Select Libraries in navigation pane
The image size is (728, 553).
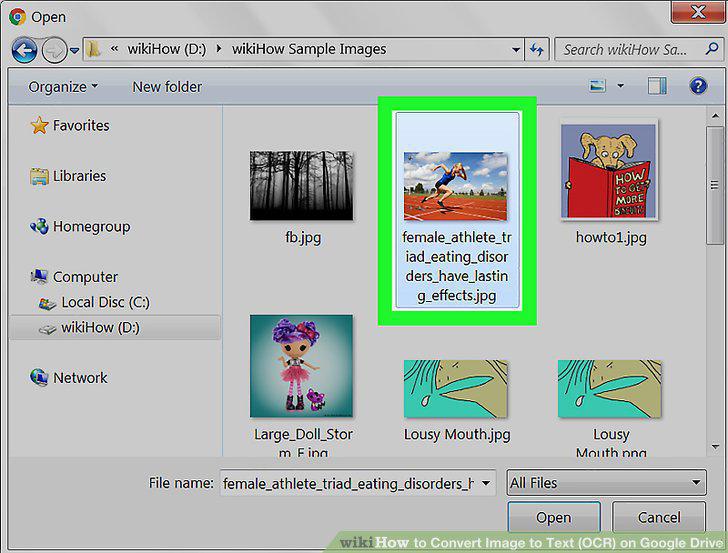pyautogui.click(x=79, y=176)
